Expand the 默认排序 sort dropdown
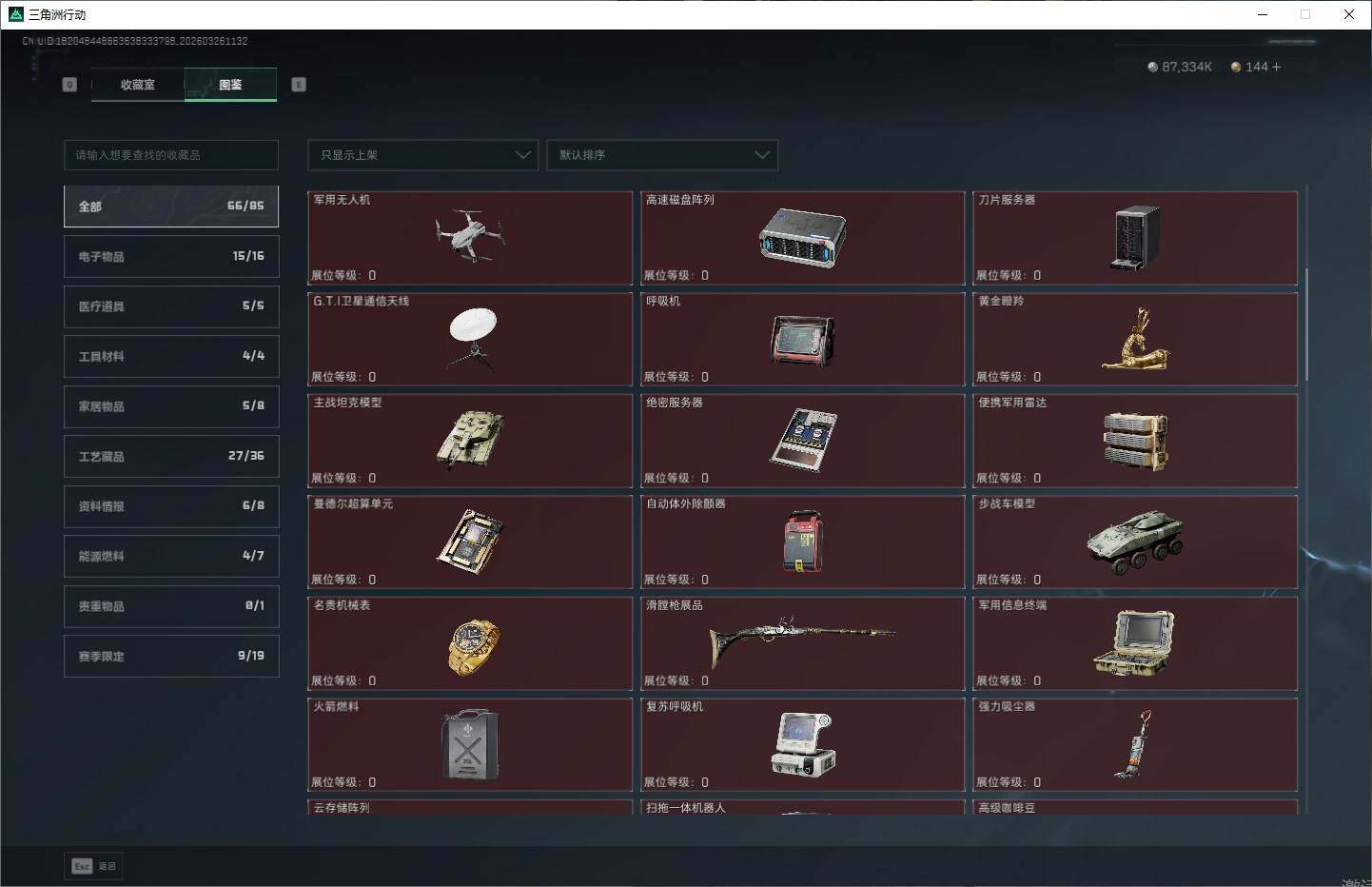Viewport: 1372px width, 887px height. click(662, 155)
